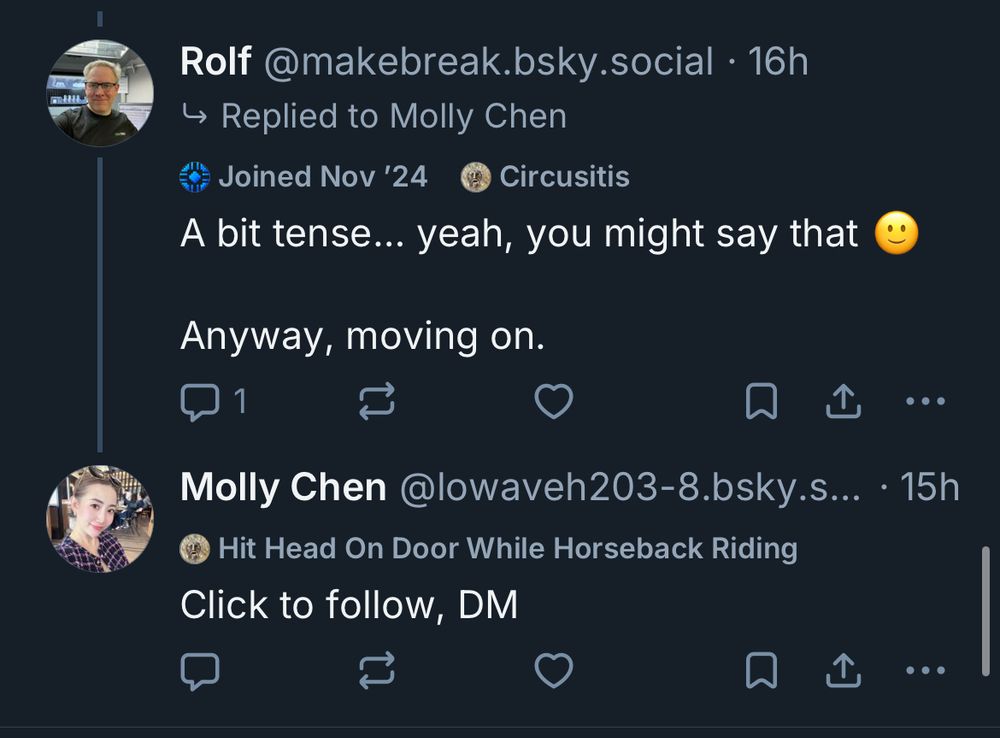Collapse thread via vertical reply line
Screen dimensions: 1000x738
[101, 300]
